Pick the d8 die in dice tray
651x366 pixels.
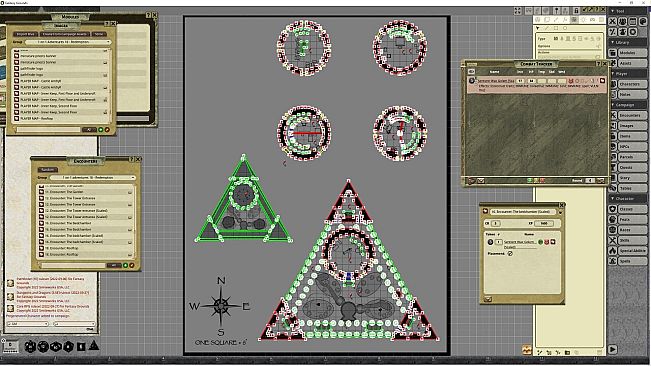69,346
